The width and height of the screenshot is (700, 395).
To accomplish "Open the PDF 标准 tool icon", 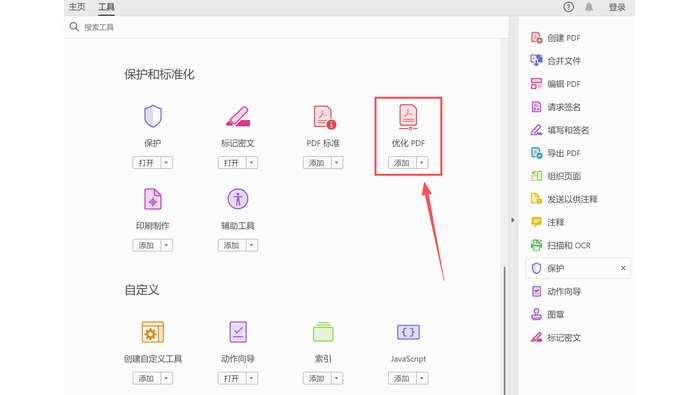I will click(x=324, y=117).
